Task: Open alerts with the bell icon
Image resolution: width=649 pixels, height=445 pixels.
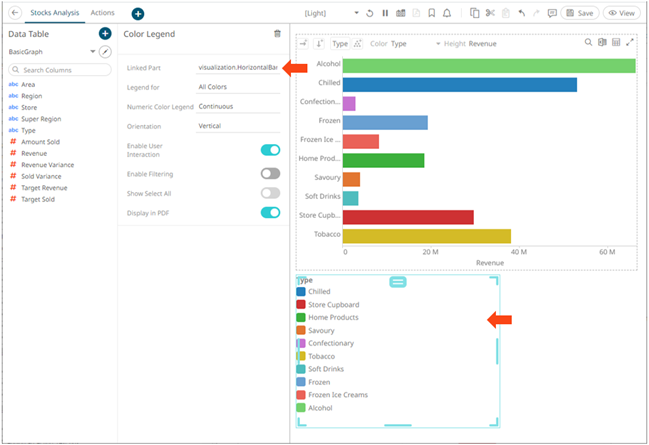Action: pos(446,13)
